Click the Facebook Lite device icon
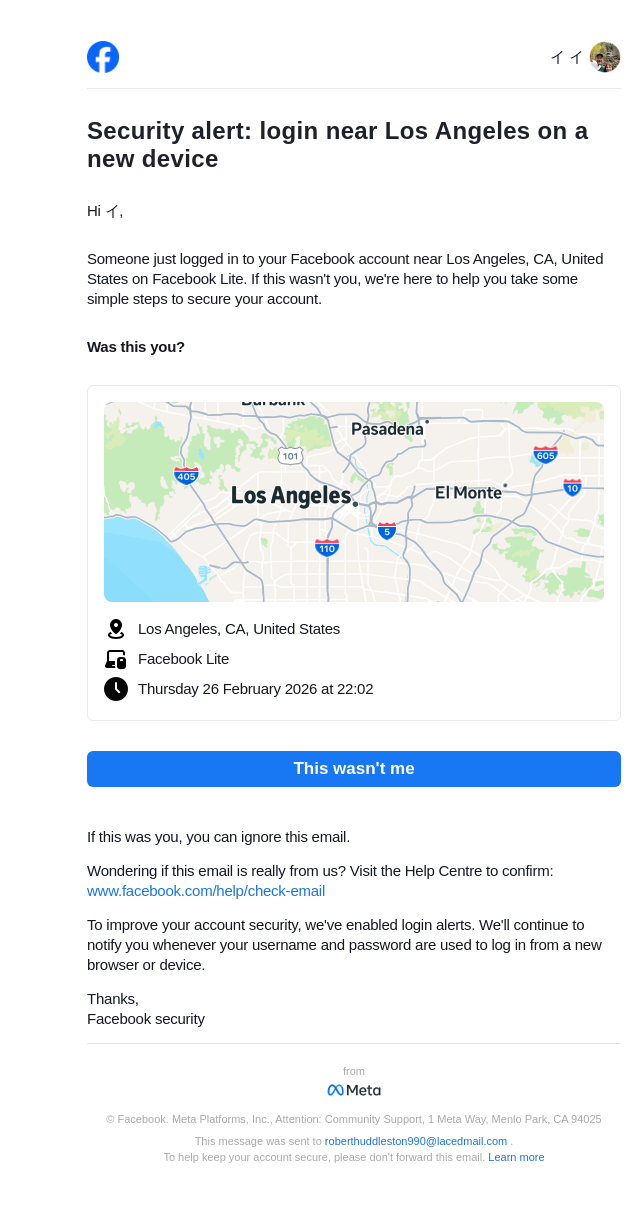This screenshot has width=624, height=1213. 116,659
